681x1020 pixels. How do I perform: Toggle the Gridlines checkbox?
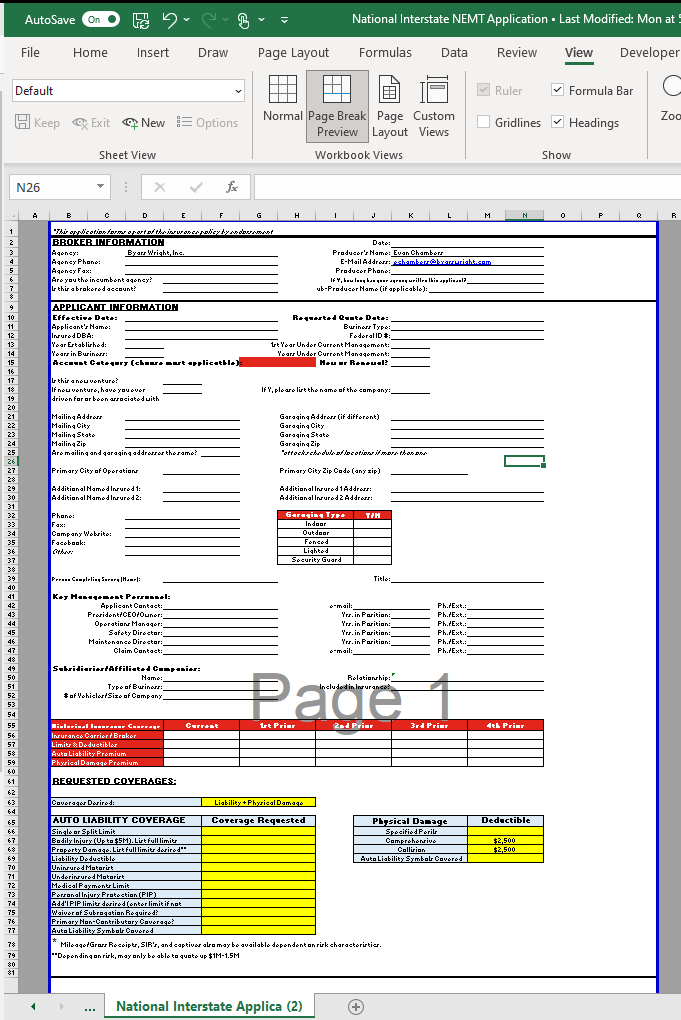(483, 122)
